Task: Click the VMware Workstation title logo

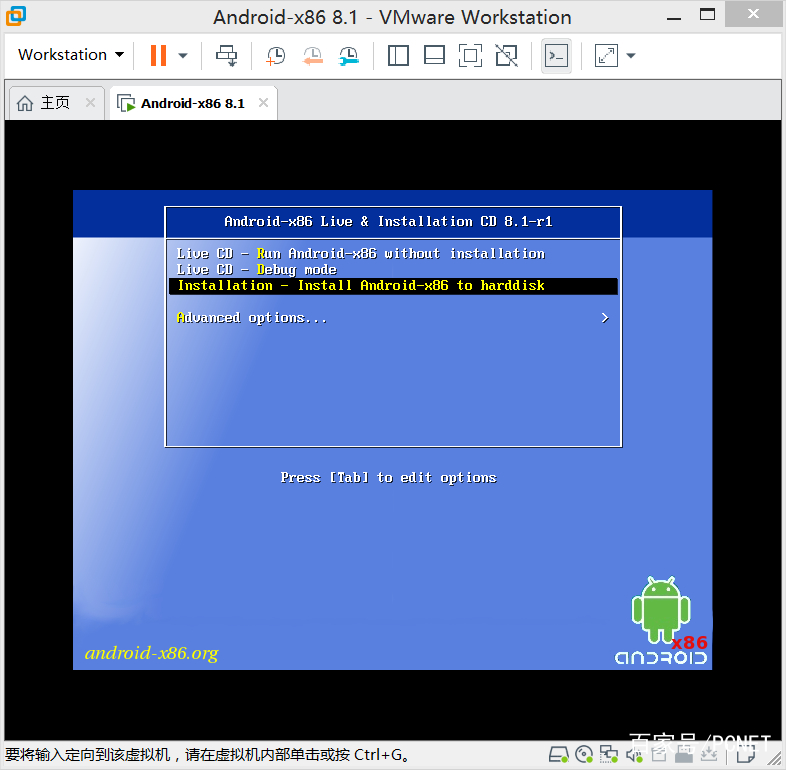Action: click(x=16, y=16)
